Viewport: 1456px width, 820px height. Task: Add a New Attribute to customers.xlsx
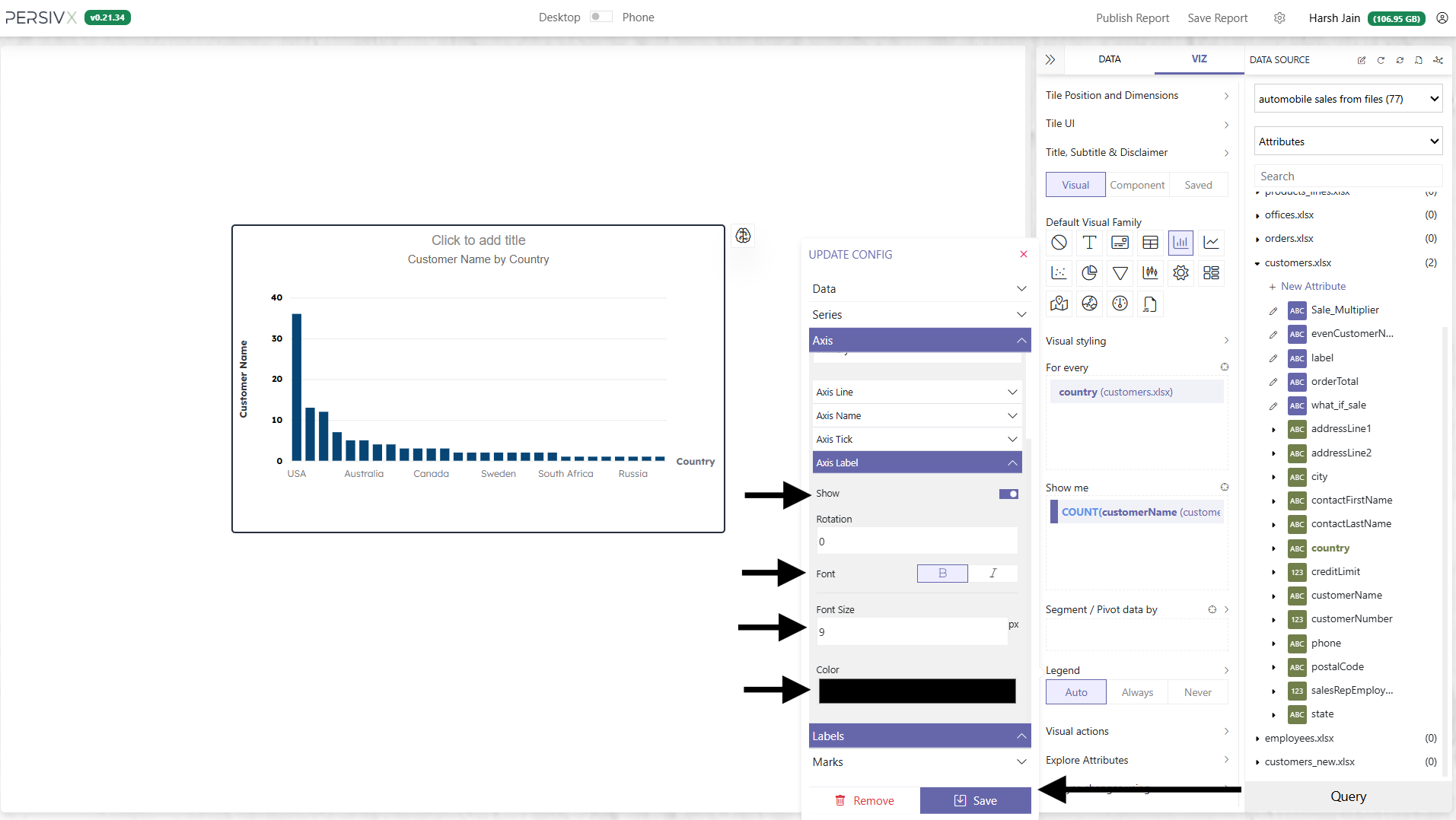tap(1307, 287)
